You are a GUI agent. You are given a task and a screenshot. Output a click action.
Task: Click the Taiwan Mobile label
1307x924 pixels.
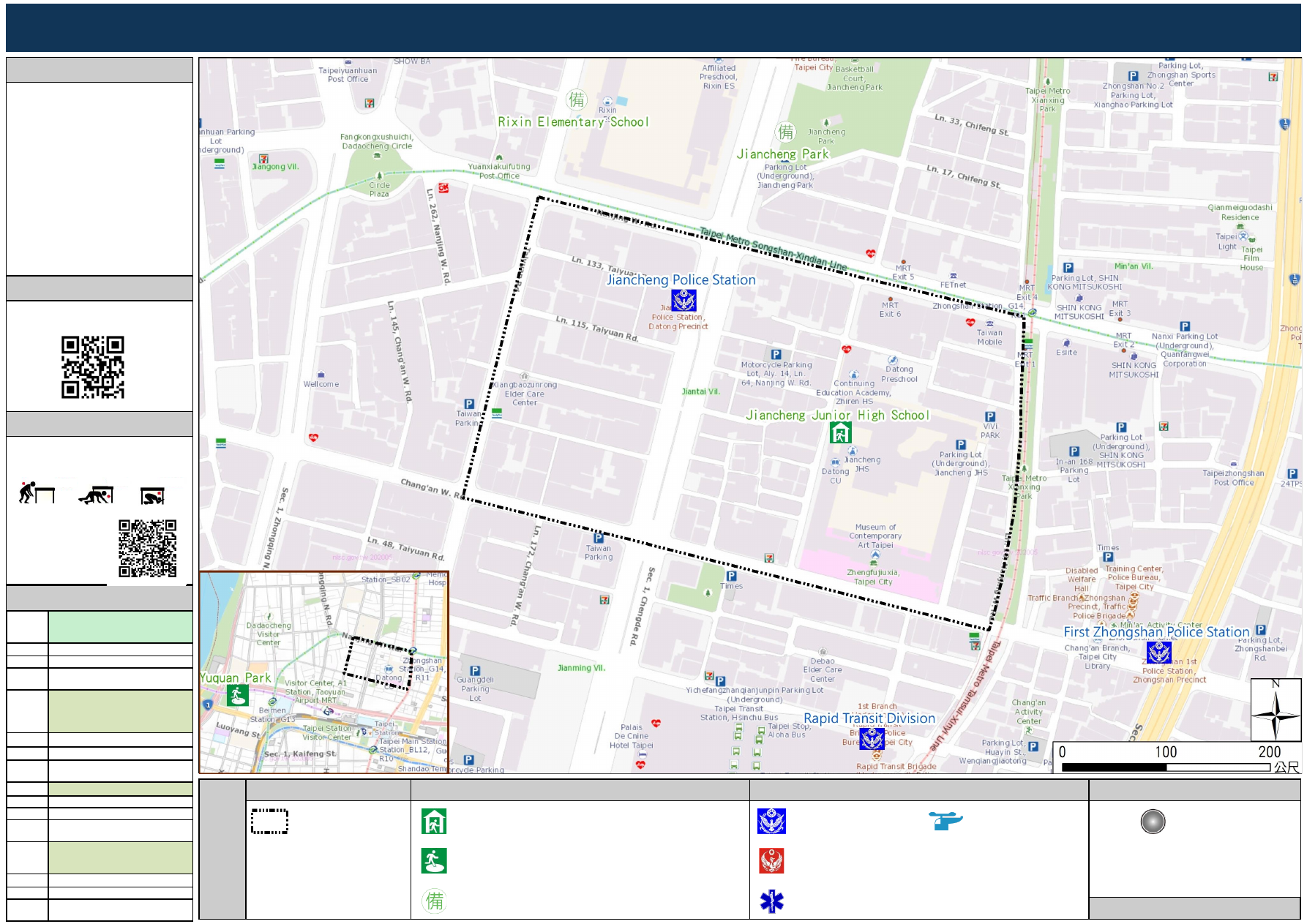(x=990, y=337)
